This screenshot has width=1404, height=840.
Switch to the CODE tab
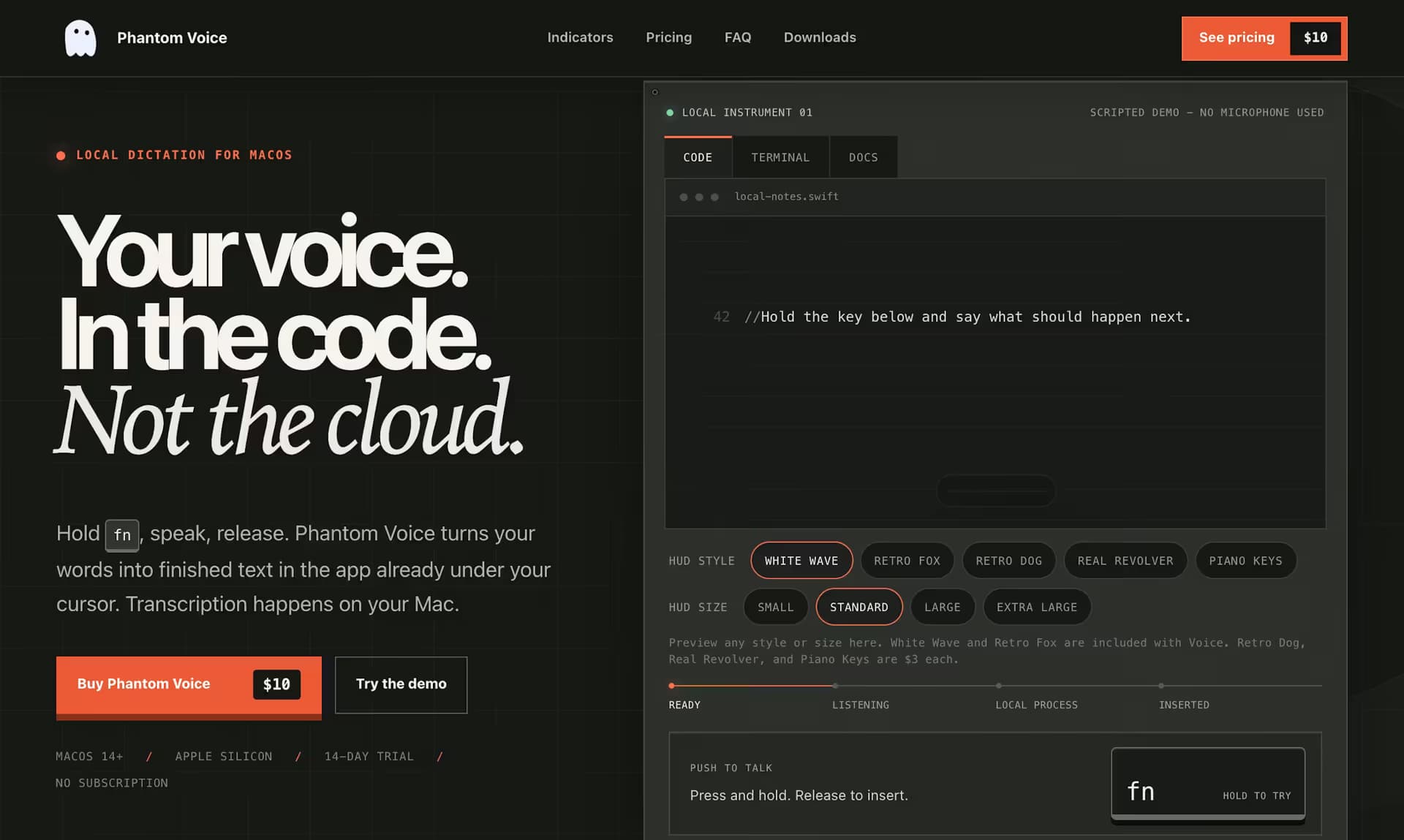698,157
